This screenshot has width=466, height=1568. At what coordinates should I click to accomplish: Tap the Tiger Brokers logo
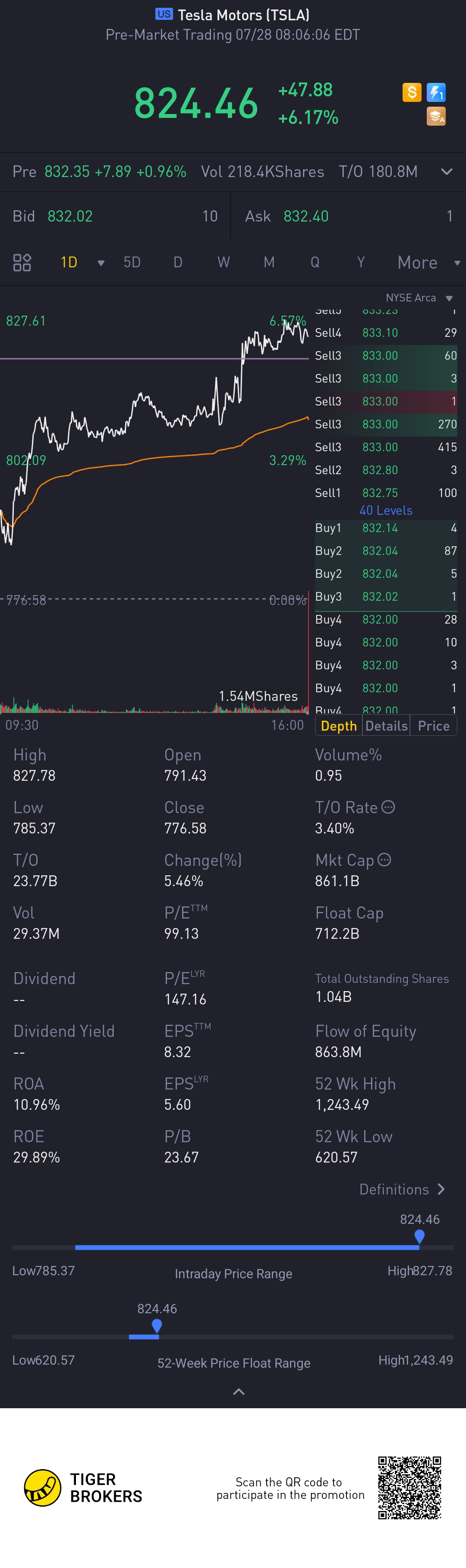tap(83, 1488)
